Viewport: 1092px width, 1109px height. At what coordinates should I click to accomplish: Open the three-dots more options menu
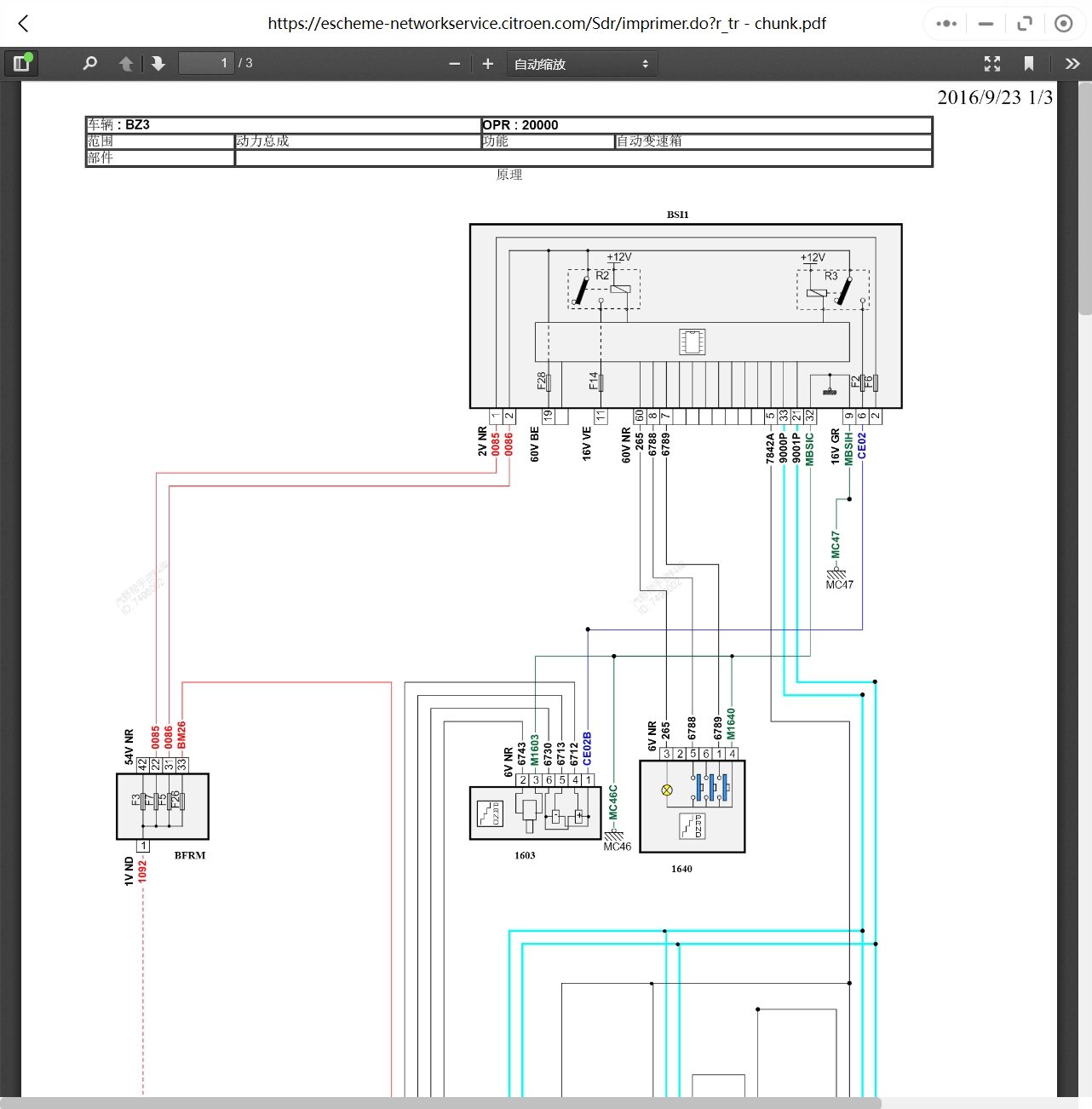946,24
